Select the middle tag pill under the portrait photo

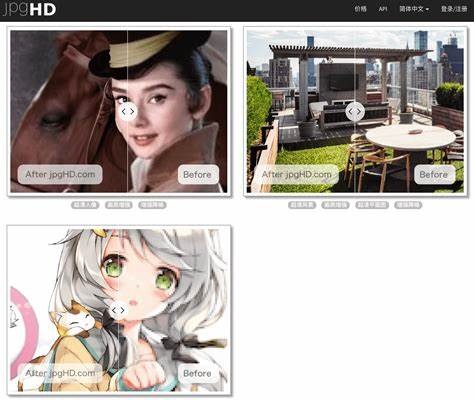pos(119,205)
